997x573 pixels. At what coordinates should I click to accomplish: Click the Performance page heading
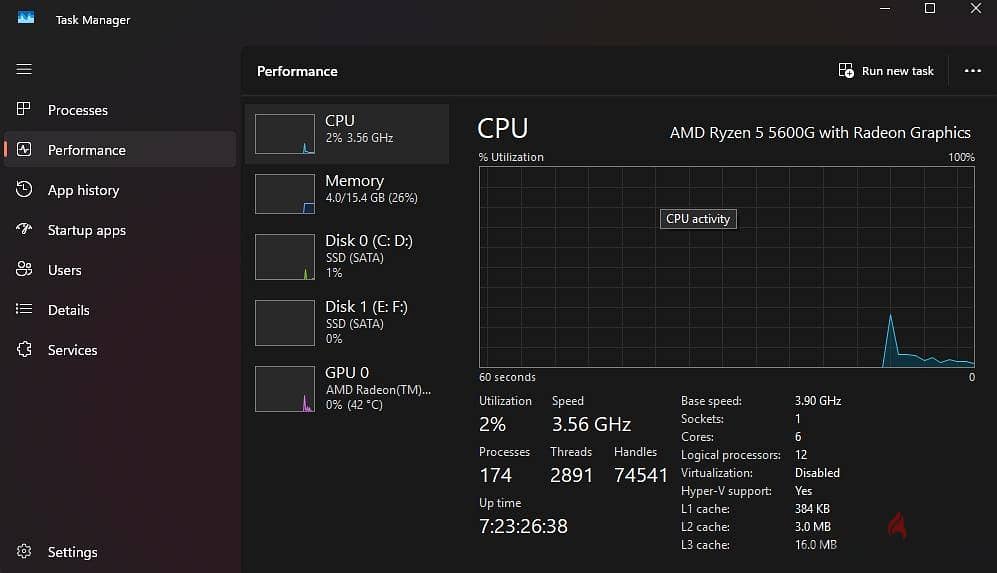coord(297,71)
